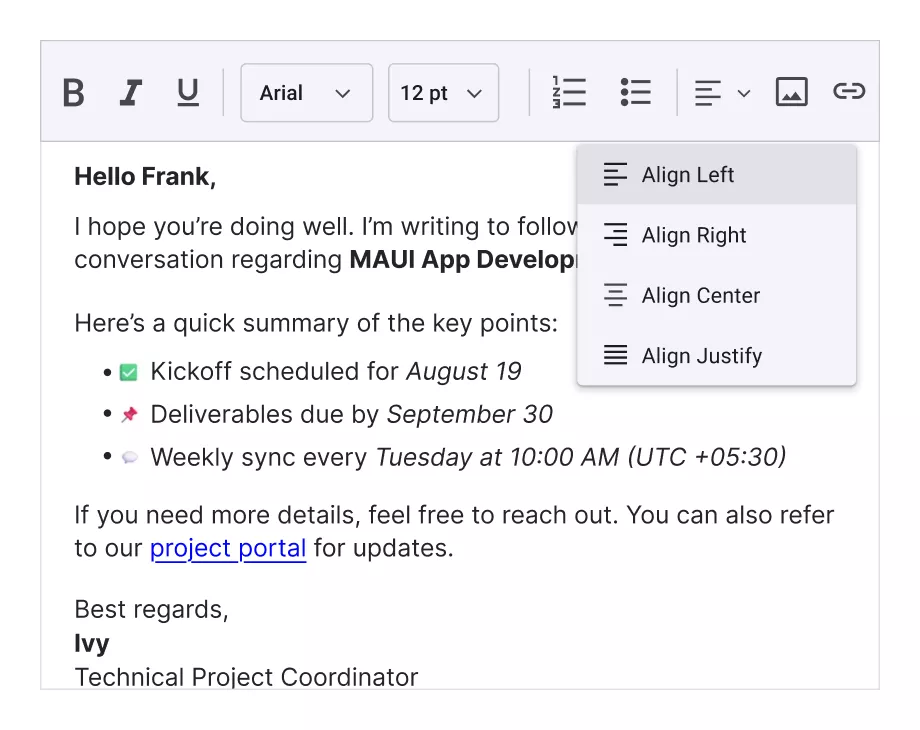Click the green checkmark emoji bullet
Image resolution: width=920 pixels, height=730 pixels.
131,370
